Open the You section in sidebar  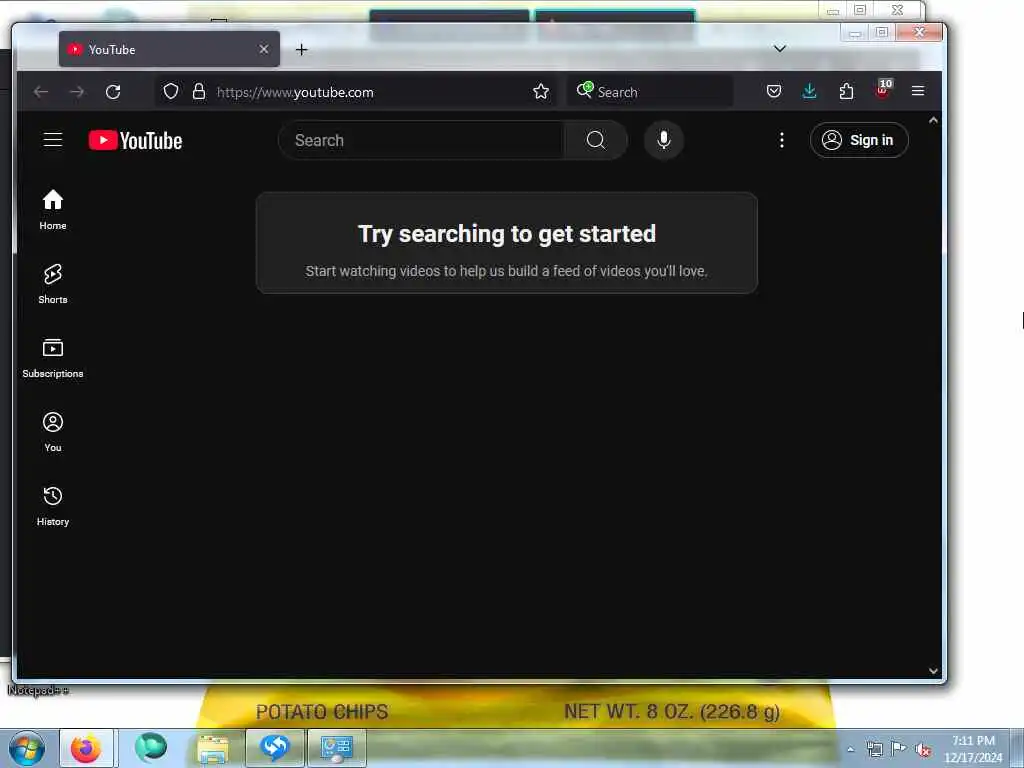click(x=53, y=432)
